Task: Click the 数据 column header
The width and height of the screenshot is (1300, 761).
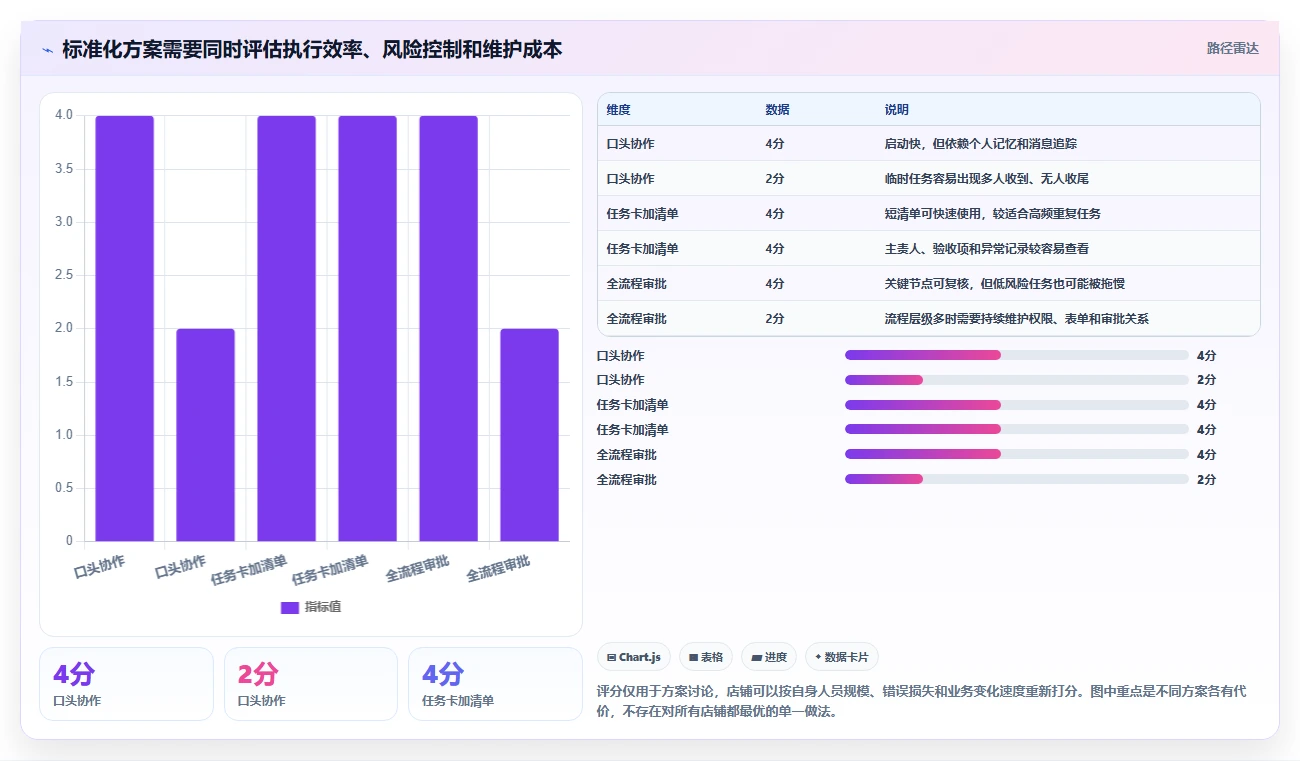Action: pyautogui.click(x=777, y=110)
